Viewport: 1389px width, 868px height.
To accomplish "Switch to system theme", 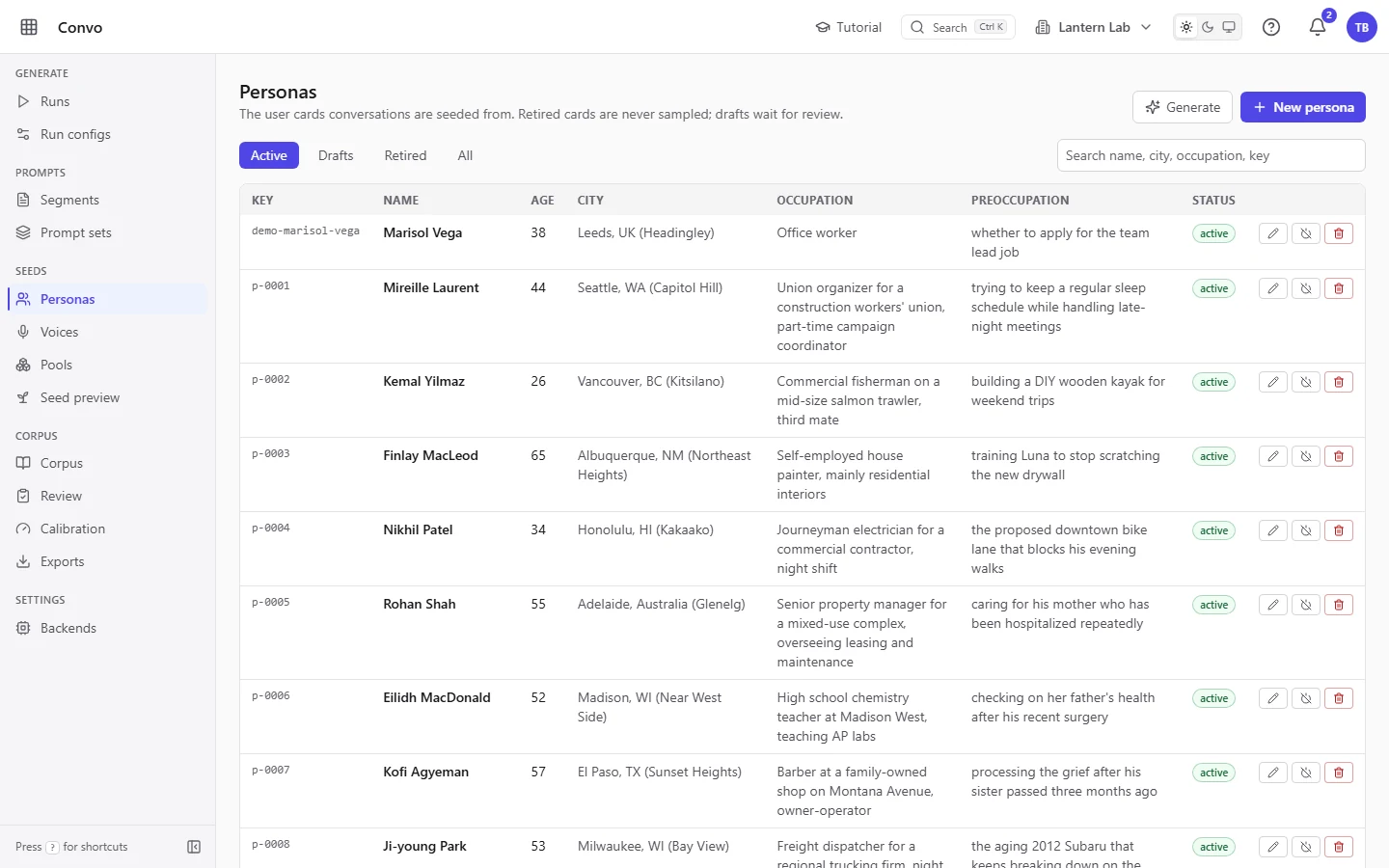I will click(x=1229, y=27).
